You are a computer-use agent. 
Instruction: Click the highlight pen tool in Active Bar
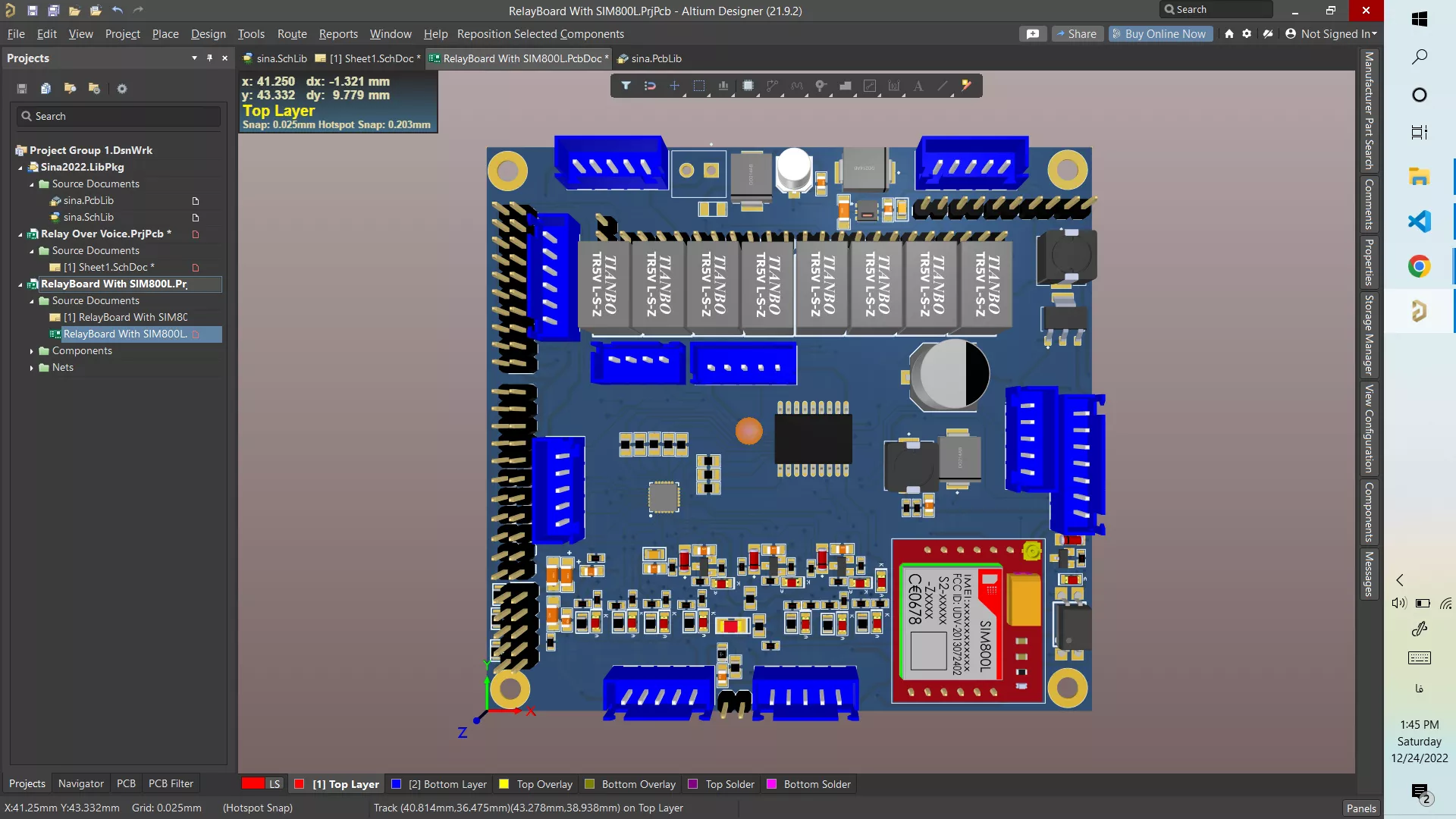pos(966,86)
